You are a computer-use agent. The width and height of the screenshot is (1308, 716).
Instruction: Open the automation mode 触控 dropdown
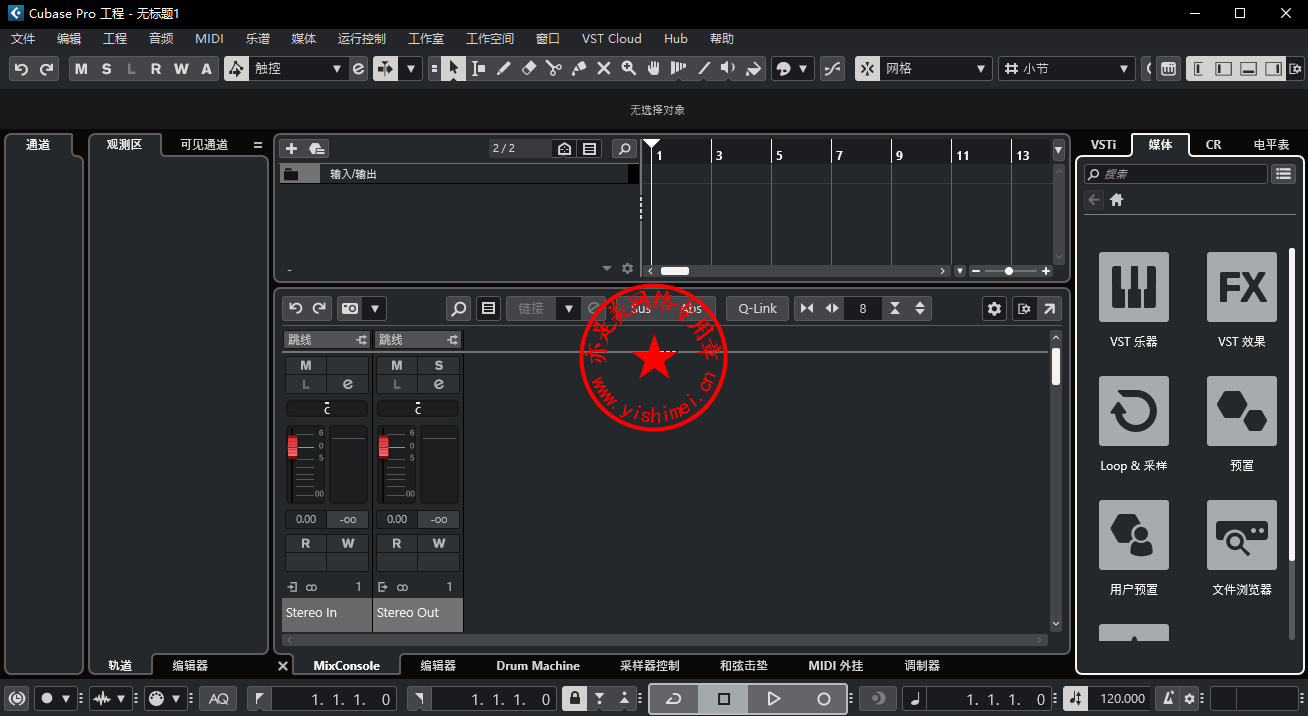pyautogui.click(x=297, y=69)
